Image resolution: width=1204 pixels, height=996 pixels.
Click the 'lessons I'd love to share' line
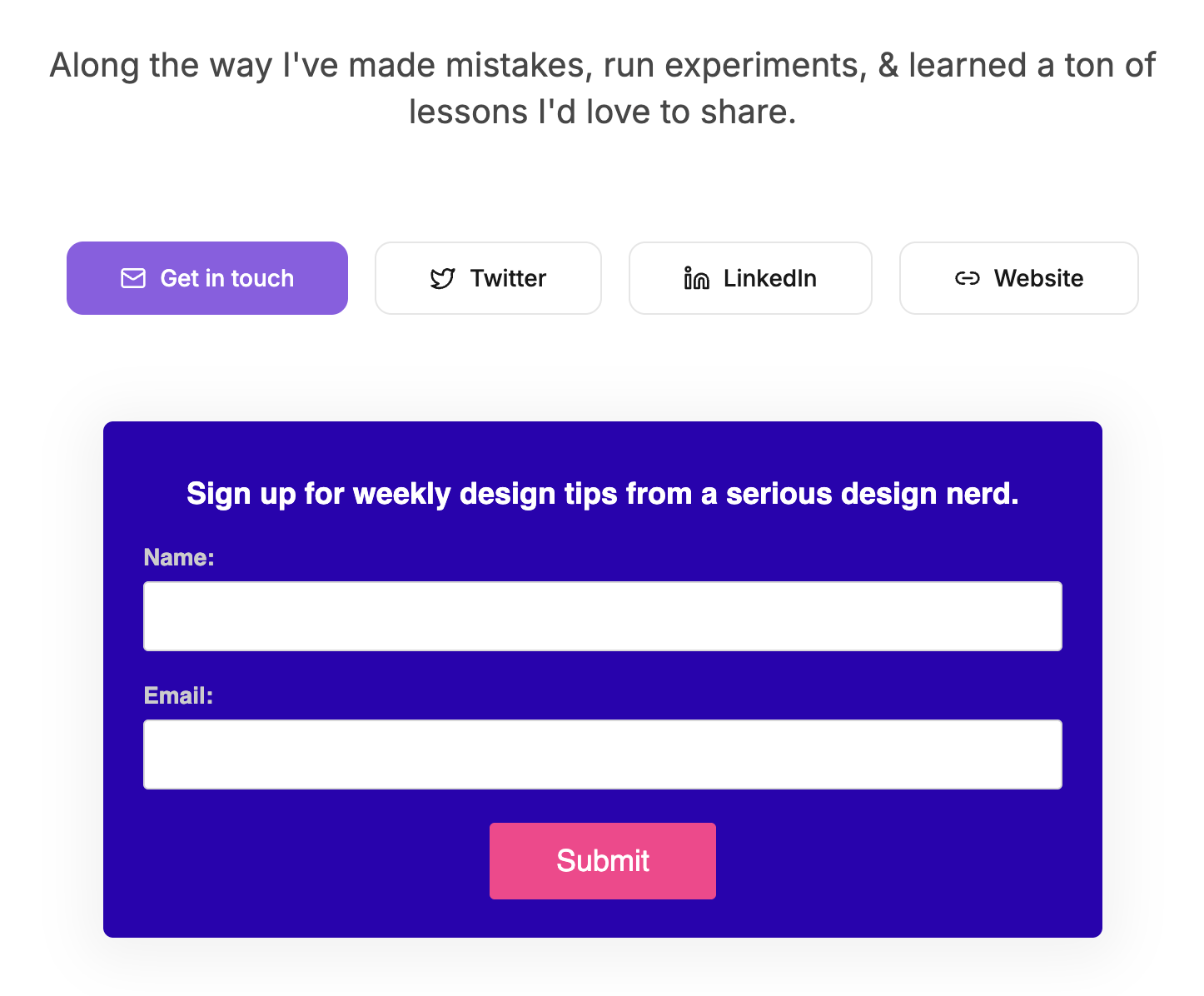pyautogui.click(x=602, y=112)
